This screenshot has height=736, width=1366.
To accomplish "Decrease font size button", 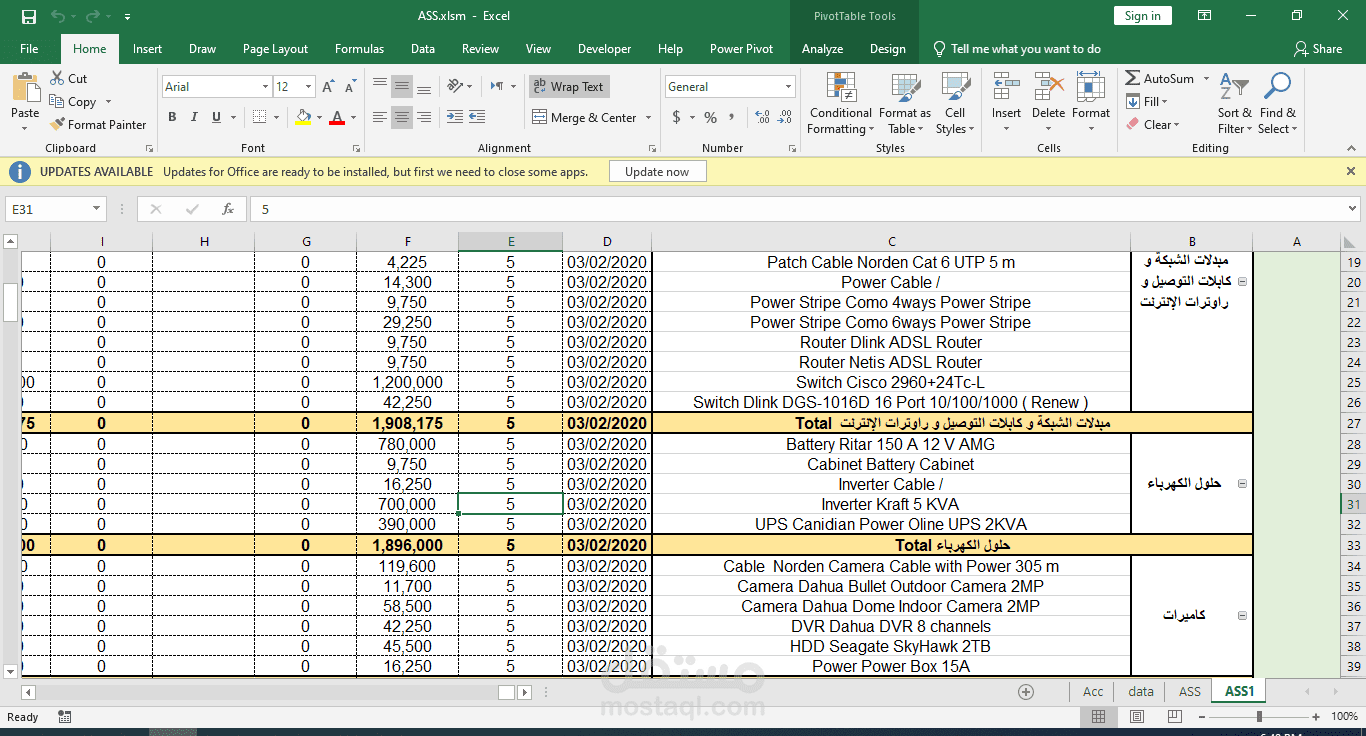I will tap(351, 87).
